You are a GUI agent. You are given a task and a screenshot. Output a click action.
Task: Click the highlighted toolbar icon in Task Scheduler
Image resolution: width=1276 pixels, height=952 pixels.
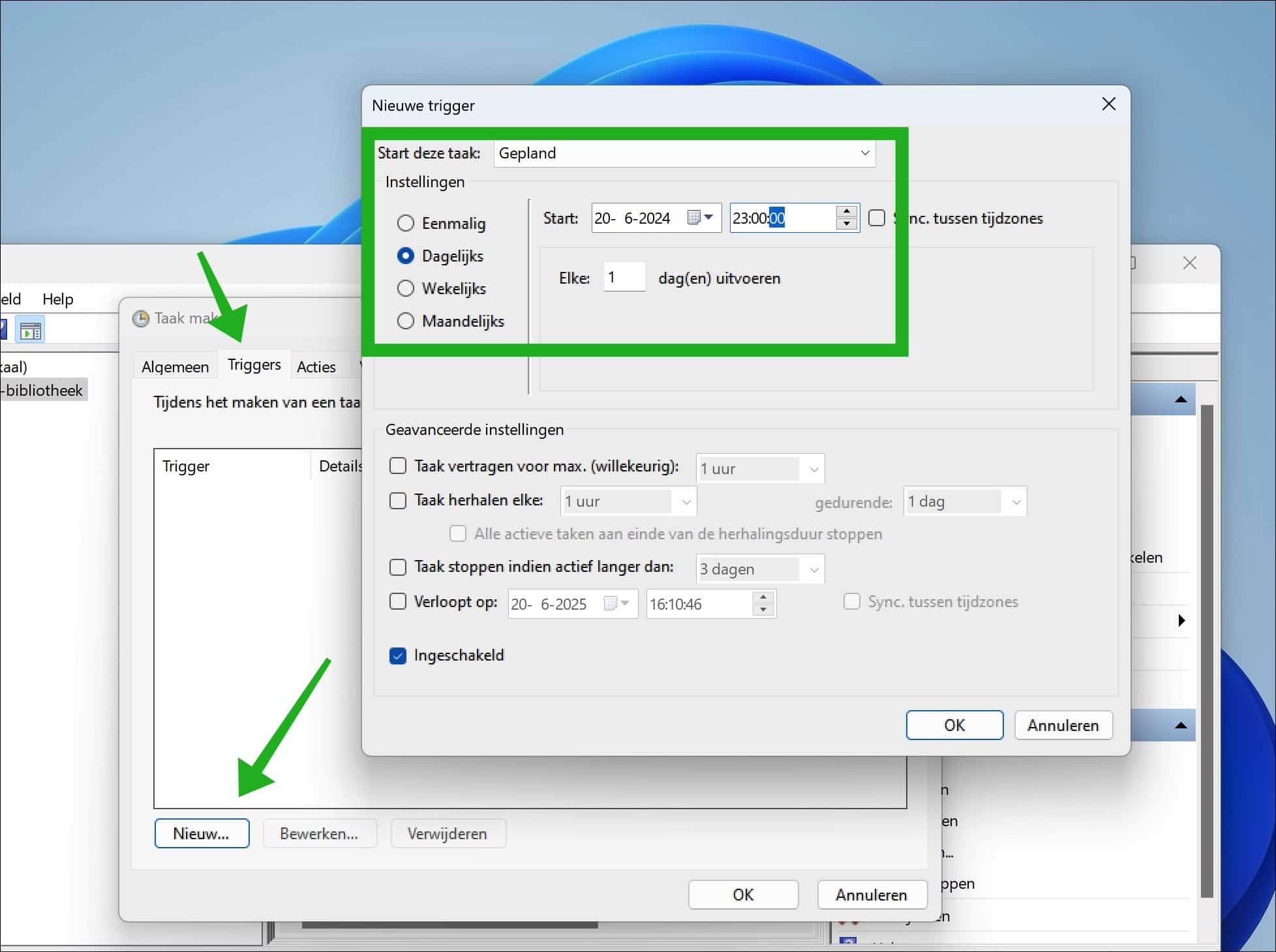(x=29, y=329)
